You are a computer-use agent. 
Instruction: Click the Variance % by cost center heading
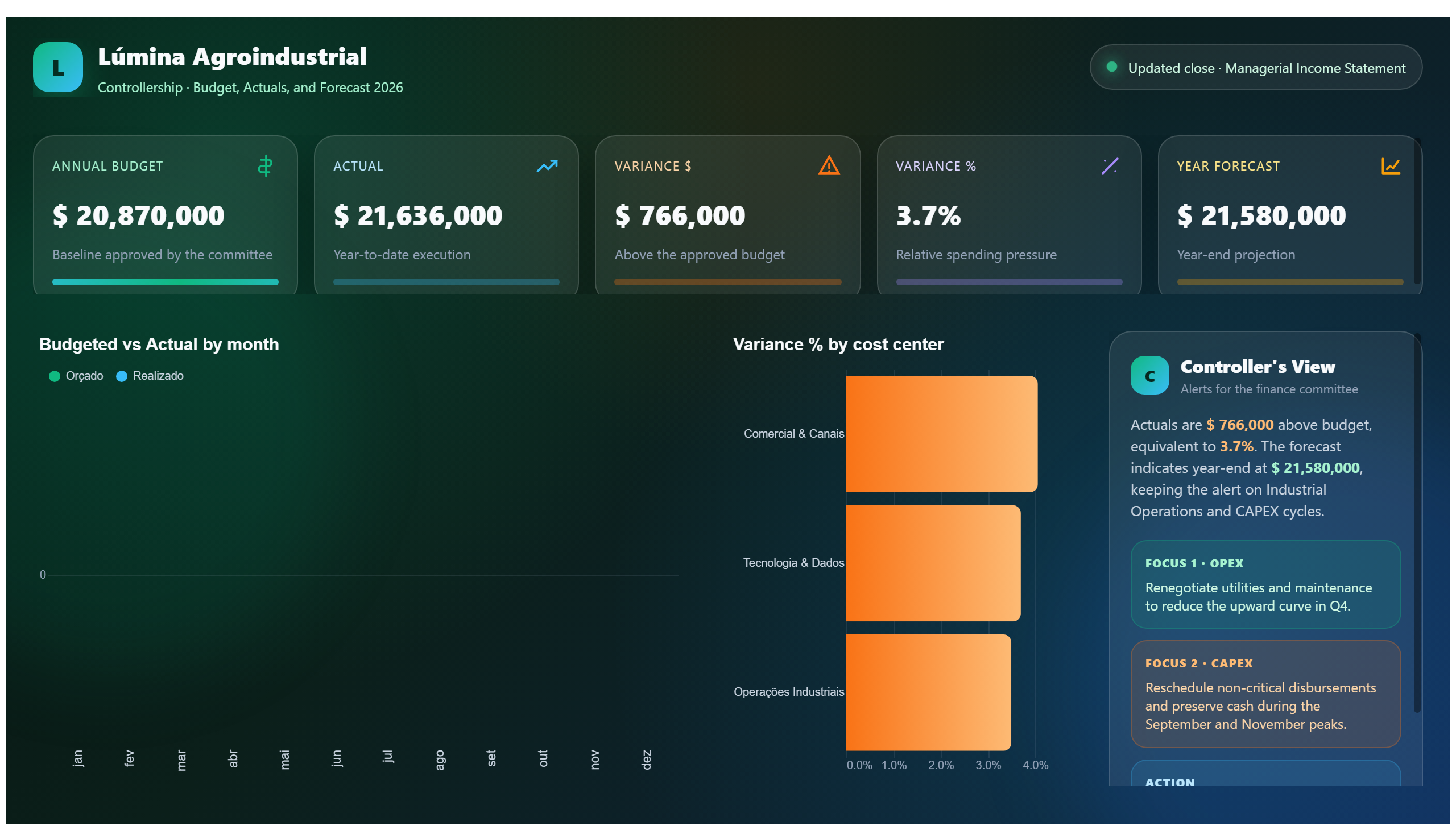point(838,345)
